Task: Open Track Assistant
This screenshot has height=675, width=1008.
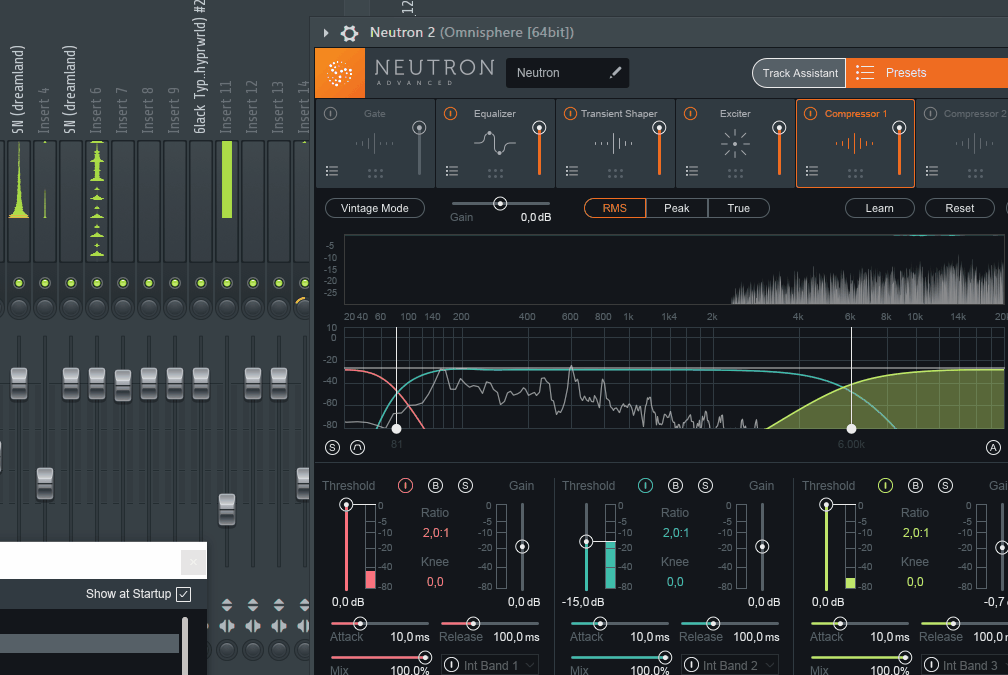Action: [800, 73]
